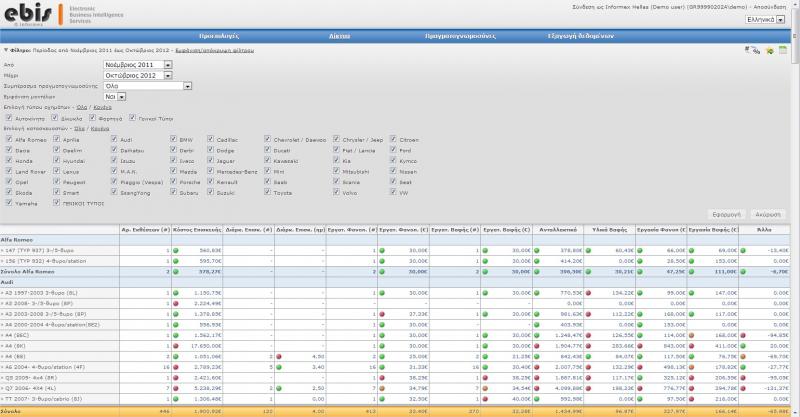
Task: Toggle the Αυτοκίνητα vehicle type checkbox
Action: (x=9, y=118)
